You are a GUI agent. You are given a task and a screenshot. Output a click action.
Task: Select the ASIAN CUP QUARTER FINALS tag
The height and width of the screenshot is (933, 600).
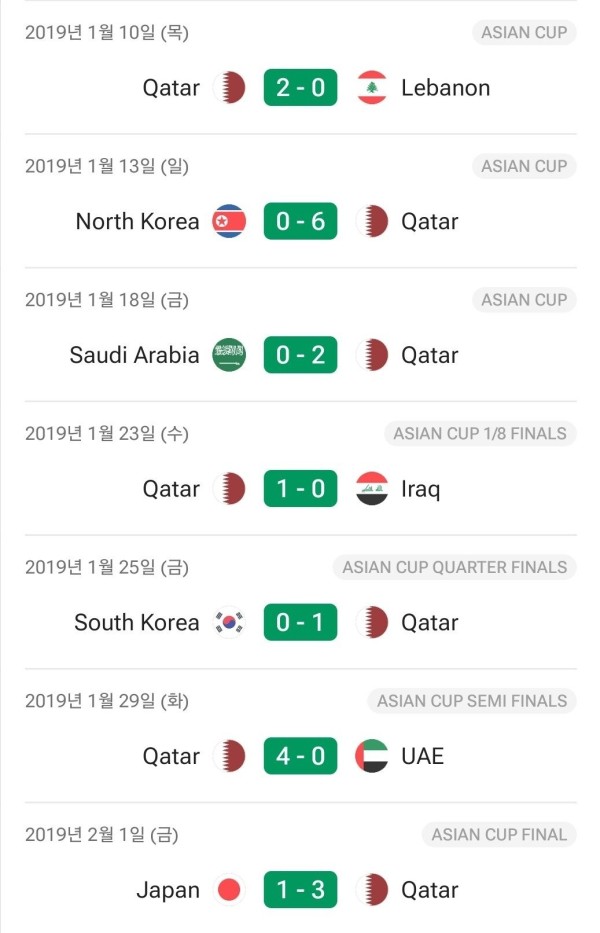455,567
